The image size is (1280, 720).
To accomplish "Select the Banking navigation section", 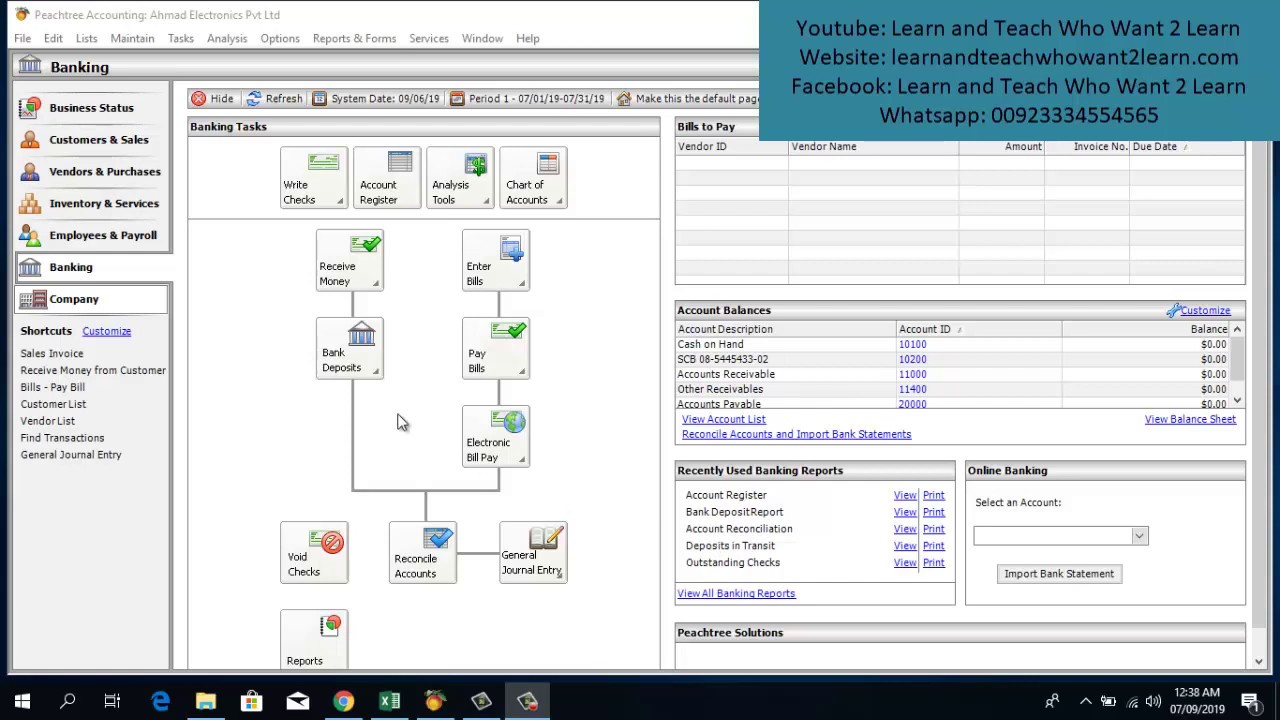I will [x=92, y=267].
